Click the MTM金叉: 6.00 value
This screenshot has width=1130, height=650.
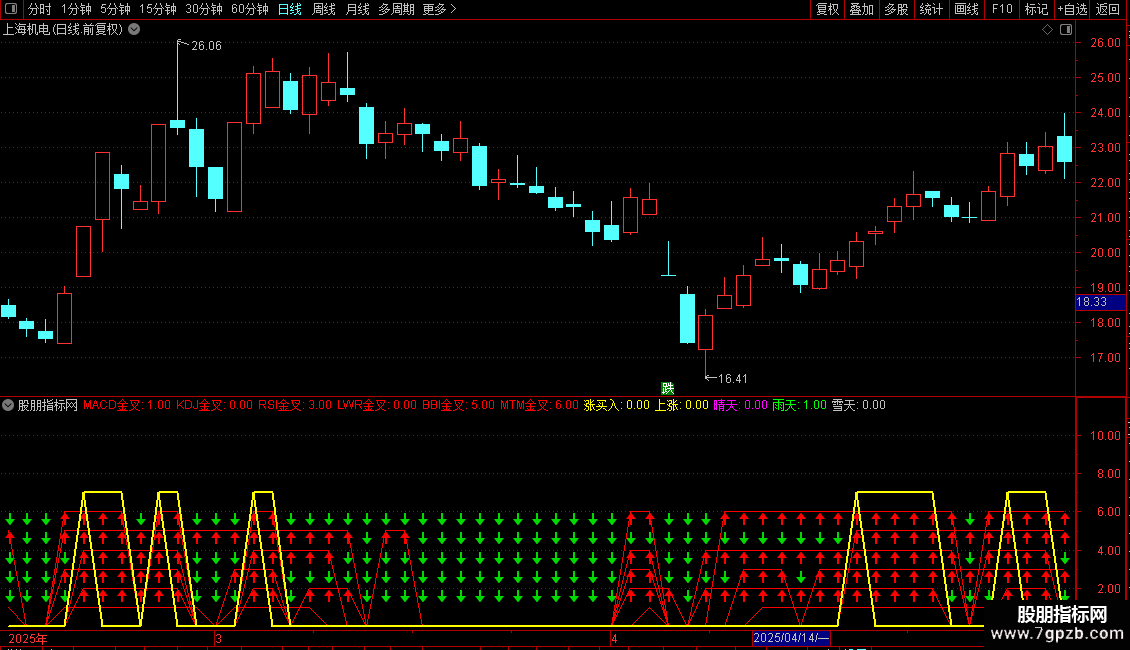539,405
